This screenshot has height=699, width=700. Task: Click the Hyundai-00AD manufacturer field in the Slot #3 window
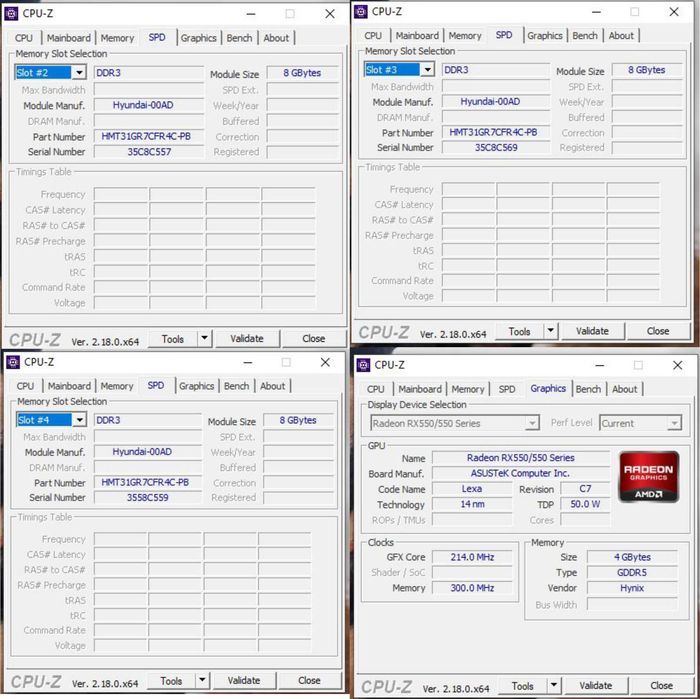pos(496,102)
